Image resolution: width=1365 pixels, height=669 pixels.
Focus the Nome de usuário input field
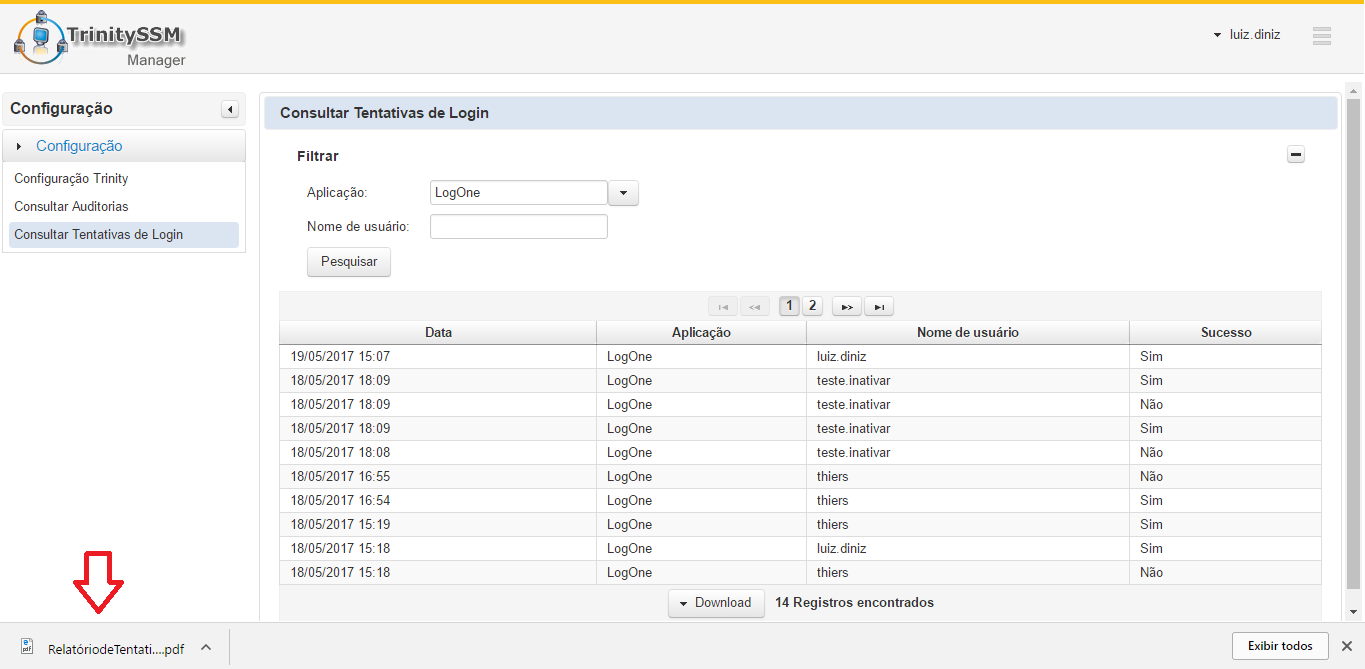[x=518, y=227]
